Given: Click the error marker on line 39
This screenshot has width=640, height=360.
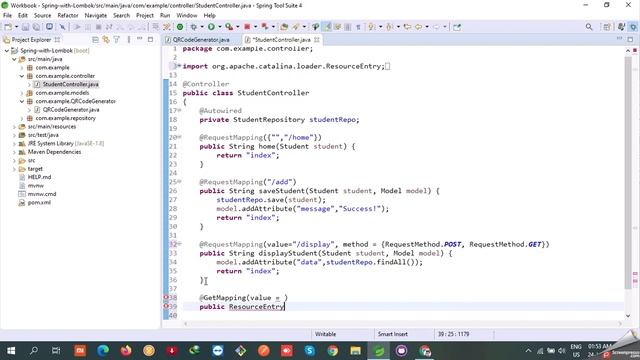Looking at the screenshot, I should coord(166,307).
